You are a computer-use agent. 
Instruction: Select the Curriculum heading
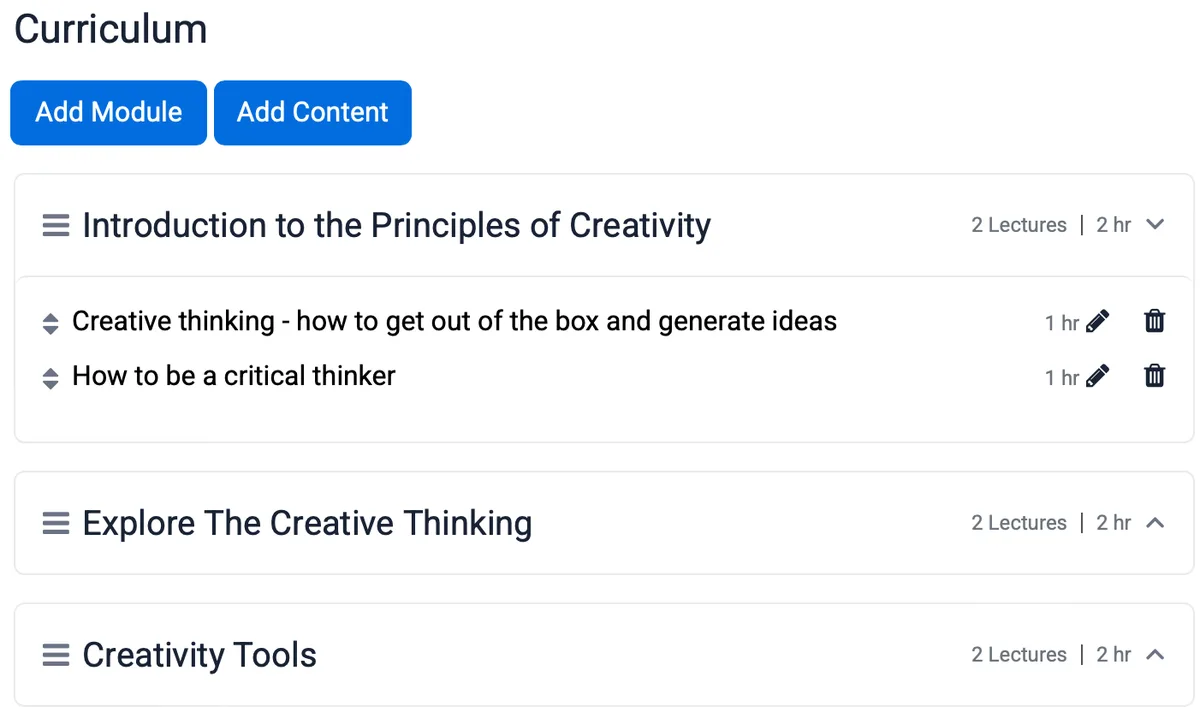point(110,29)
